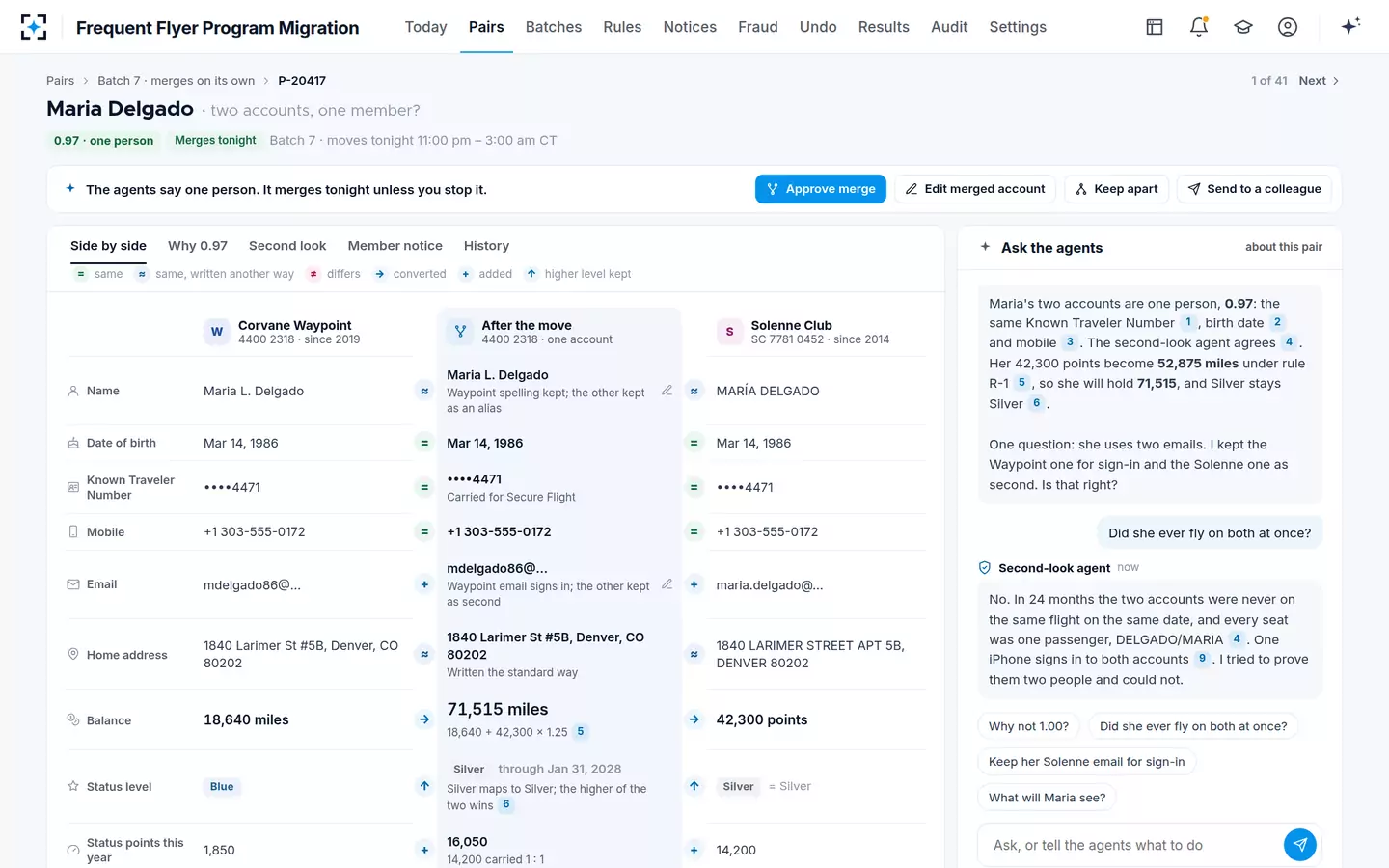
Task: Click the 'Merges tonight' status tag
Action: (215, 141)
